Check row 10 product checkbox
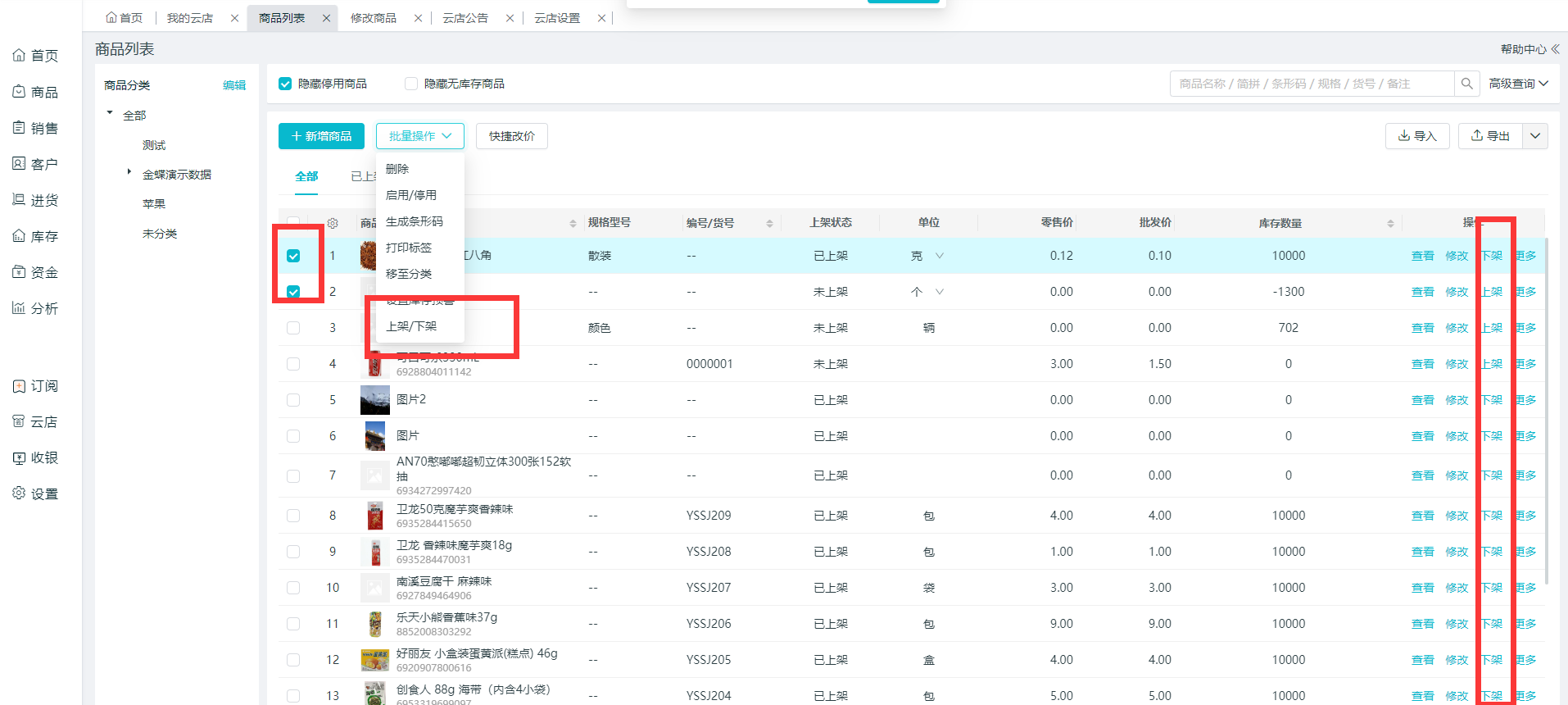The height and width of the screenshot is (705, 1568). [293, 588]
